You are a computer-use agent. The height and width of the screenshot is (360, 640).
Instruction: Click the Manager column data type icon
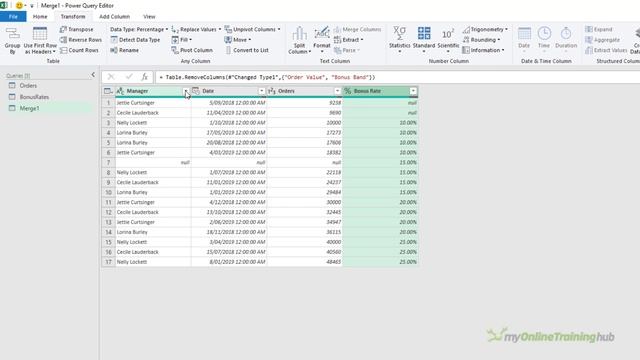[120, 91]
